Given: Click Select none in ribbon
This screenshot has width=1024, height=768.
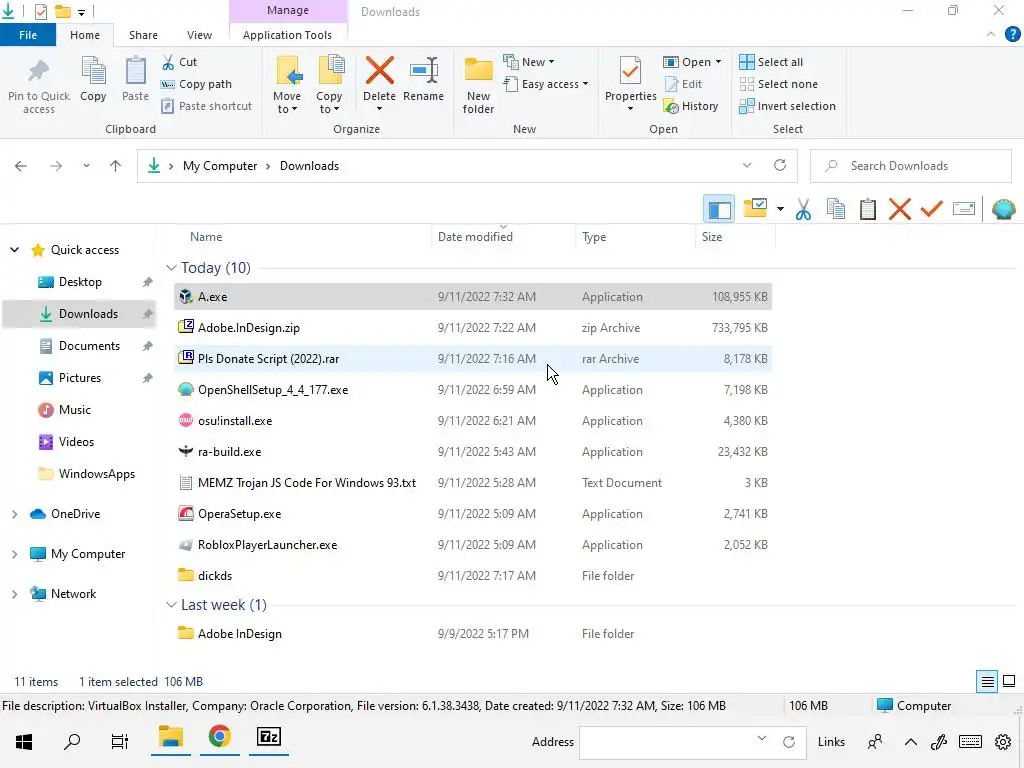Looking at the screenshot, I should [x=778, y=84].
